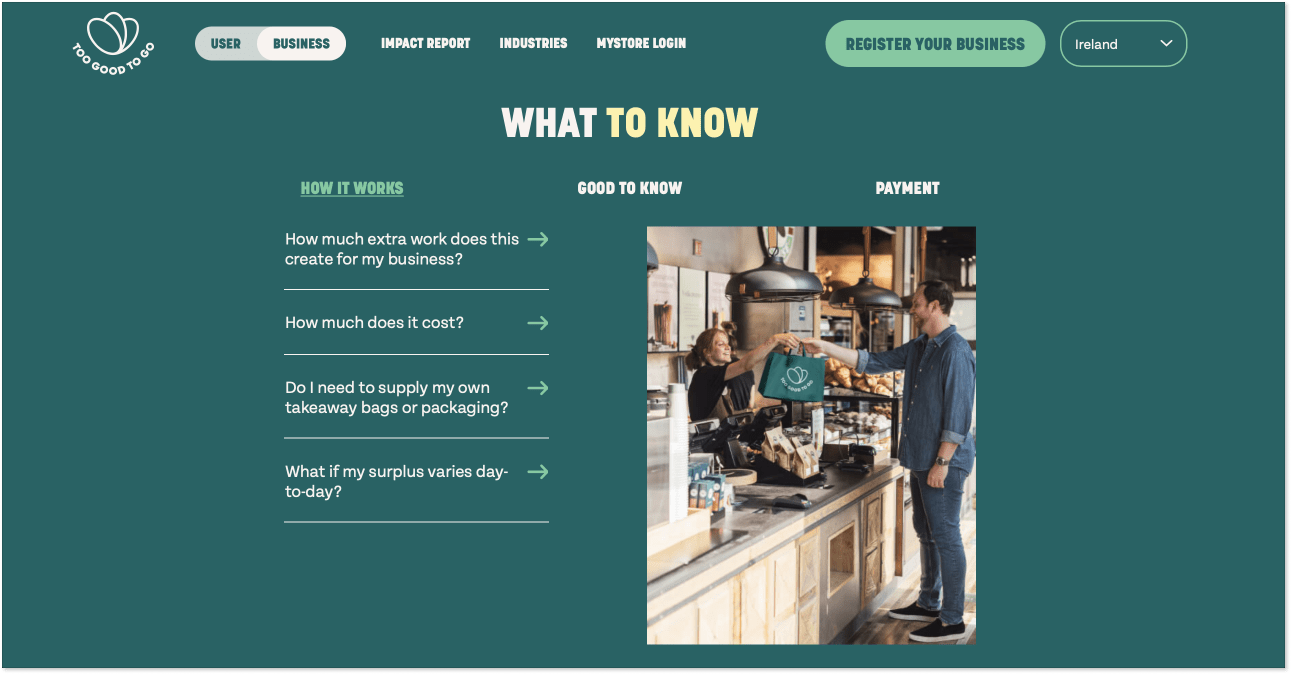This screenshot has width=1291, height=674.
Task: Expand 'Do I need to supply my own takeaway bags' item
Action: coord(416,398)
